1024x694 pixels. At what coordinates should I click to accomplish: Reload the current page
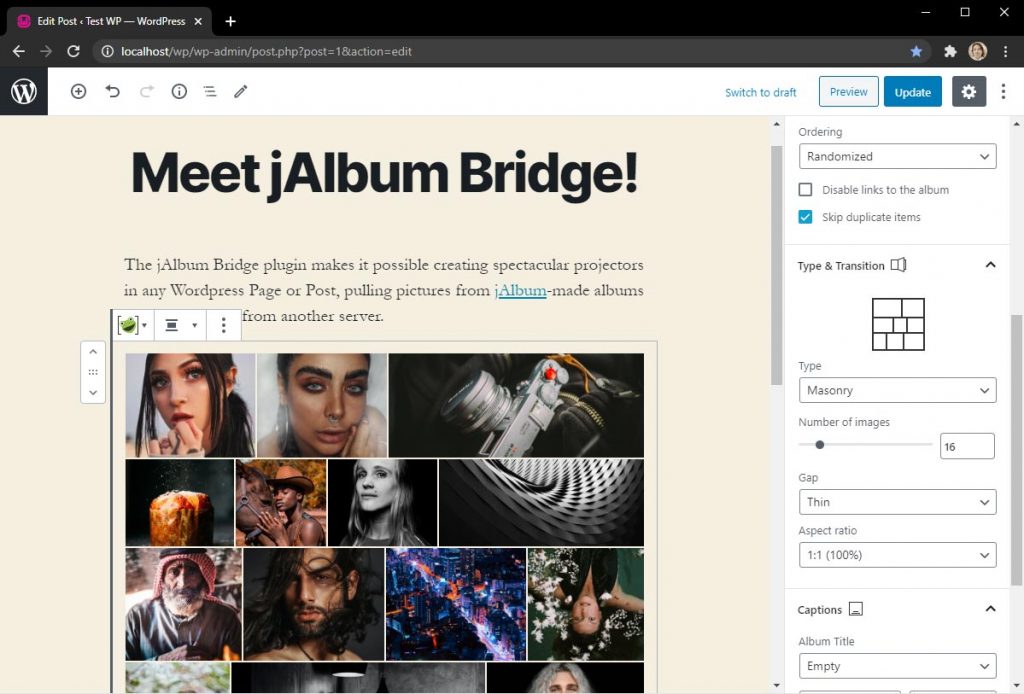click(x=73, y=52)
